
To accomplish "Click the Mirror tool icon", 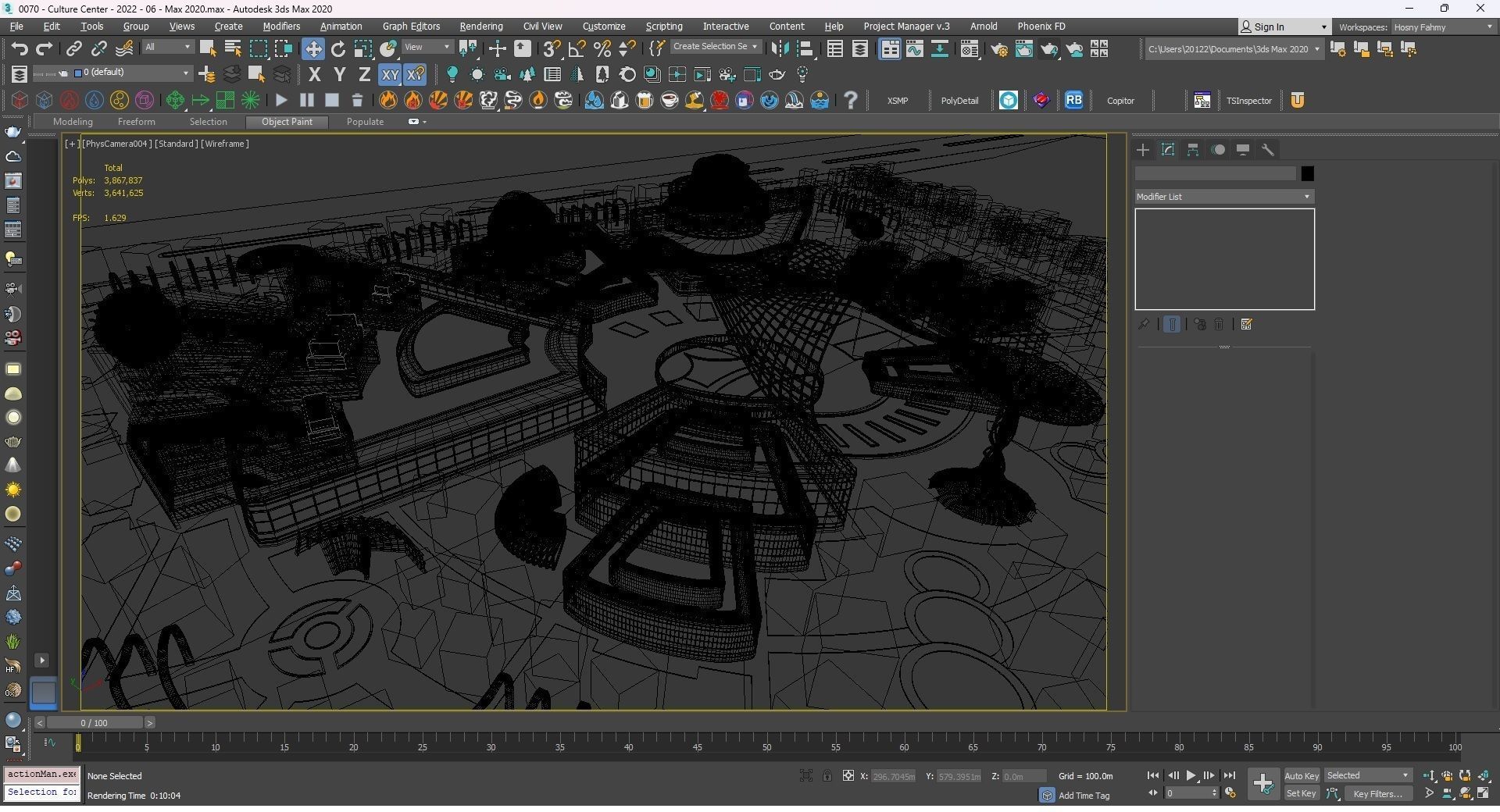I will [x=780, y=48].
